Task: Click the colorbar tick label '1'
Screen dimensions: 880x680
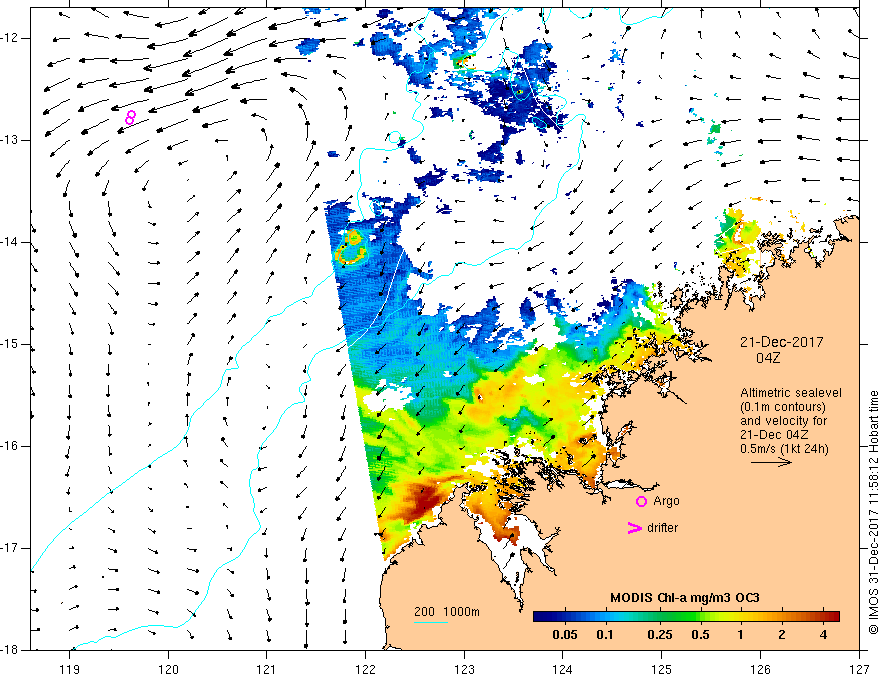Action: [740, 635]
